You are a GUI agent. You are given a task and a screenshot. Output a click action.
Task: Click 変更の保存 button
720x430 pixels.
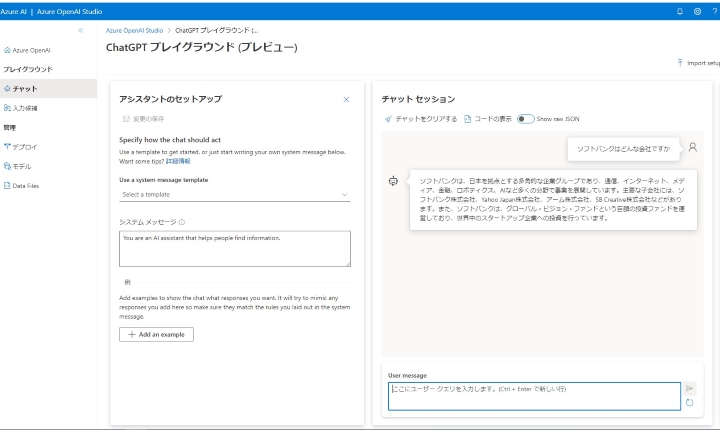(x=145, y=119)
